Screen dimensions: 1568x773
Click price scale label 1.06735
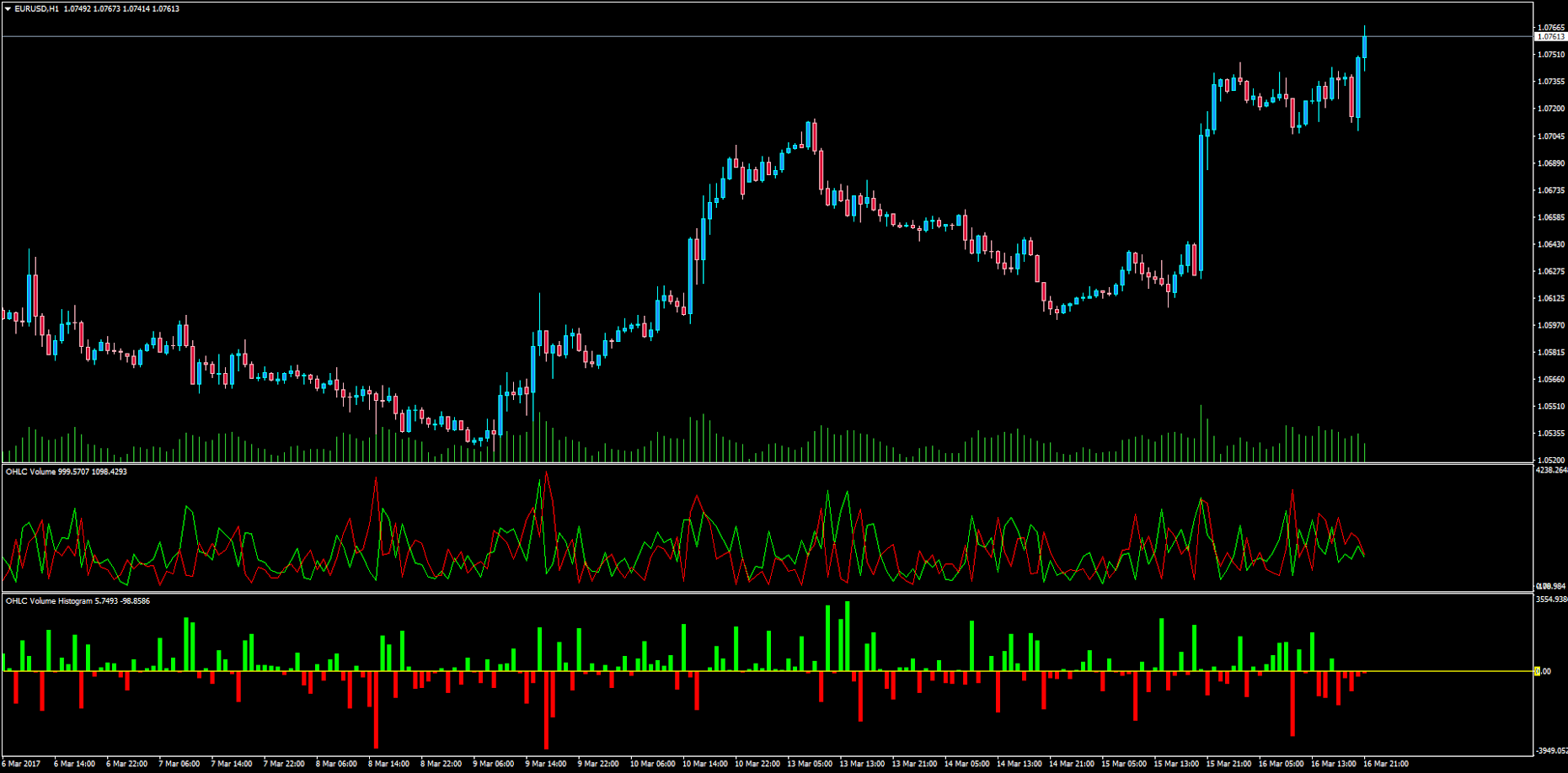tap(1551, 190)
